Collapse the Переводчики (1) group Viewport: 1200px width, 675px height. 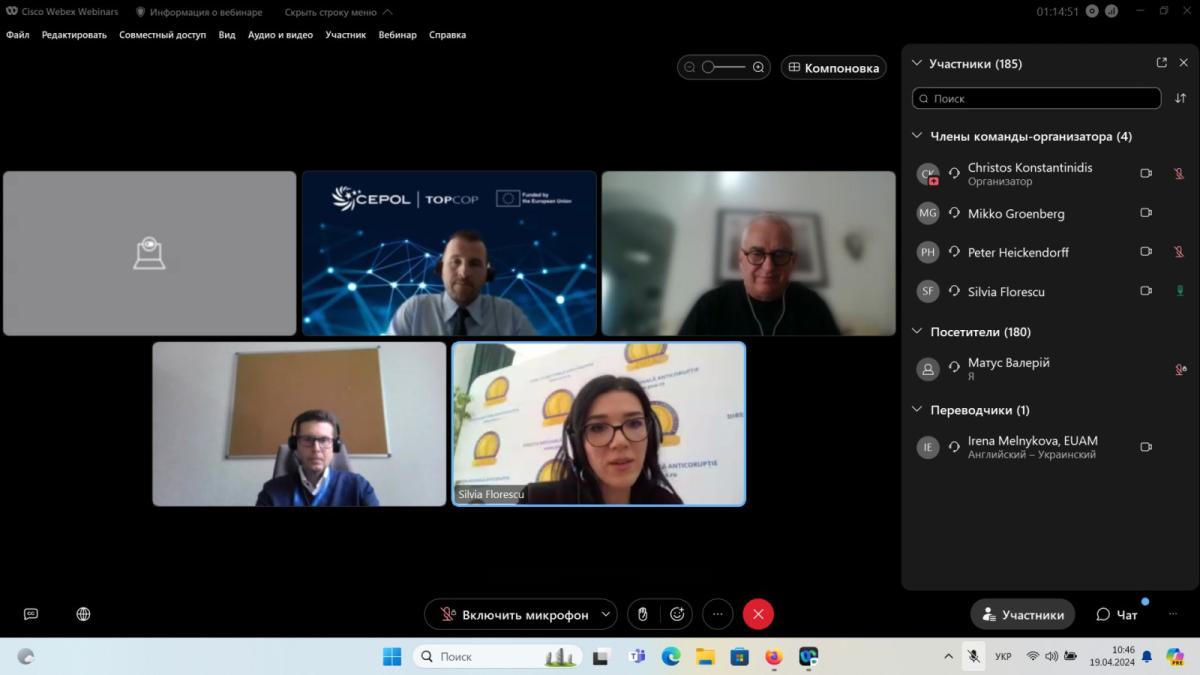pyautogui.click(x=917, y=410)
